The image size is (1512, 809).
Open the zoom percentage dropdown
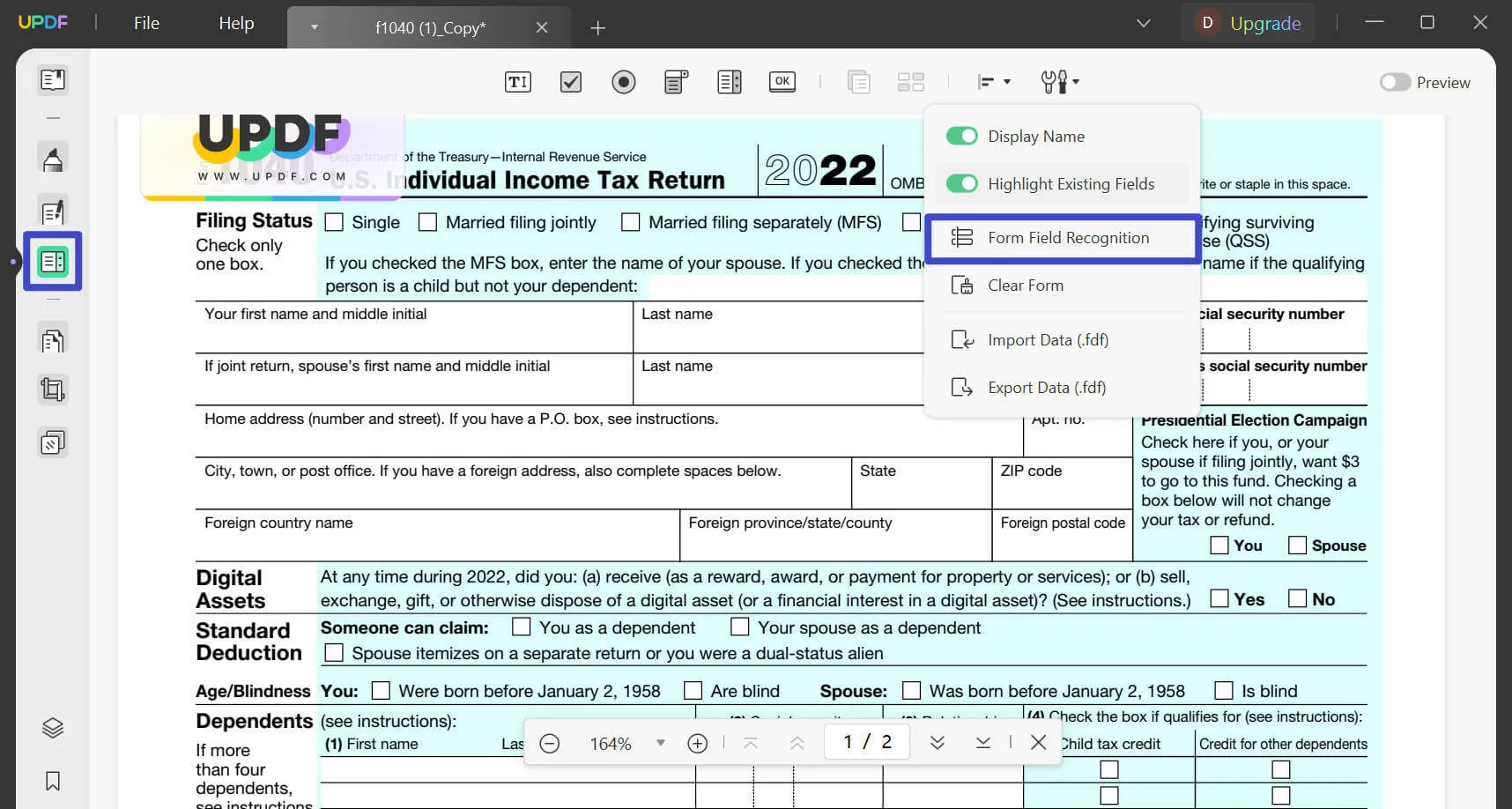click(x=660, y=743)
